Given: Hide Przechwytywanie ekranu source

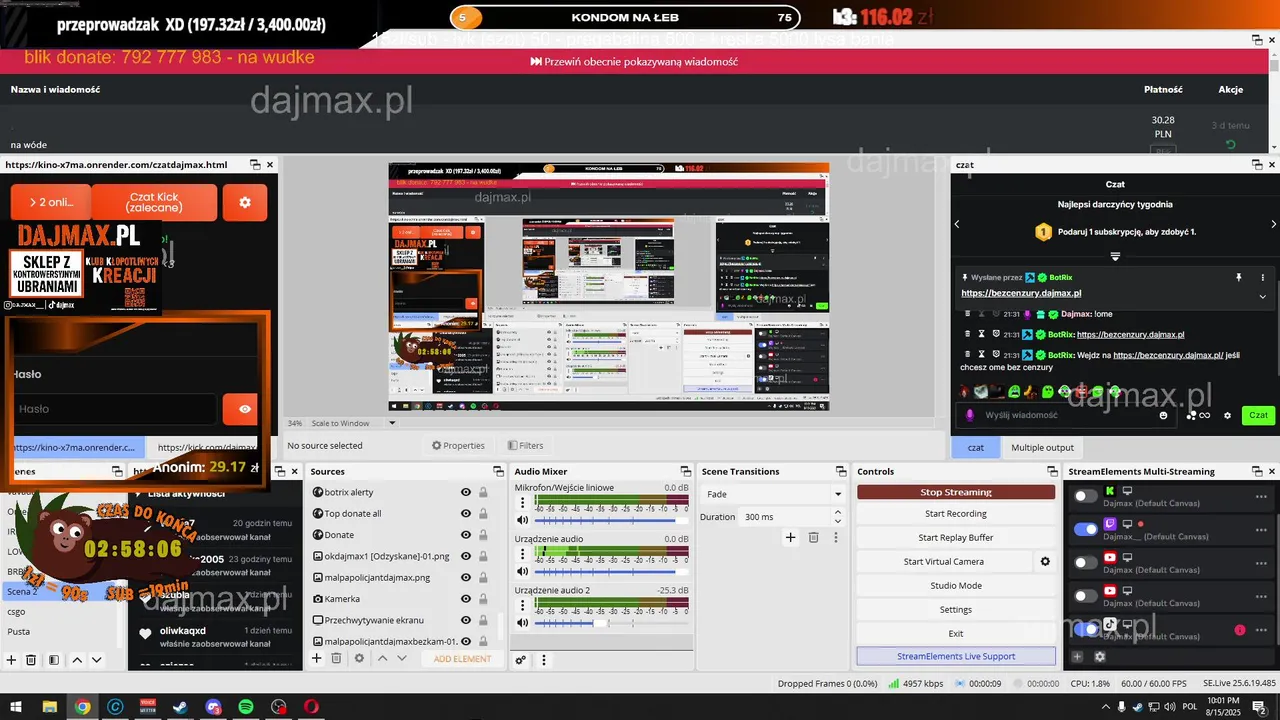Looking at the screenshot, I should point(465,620).
